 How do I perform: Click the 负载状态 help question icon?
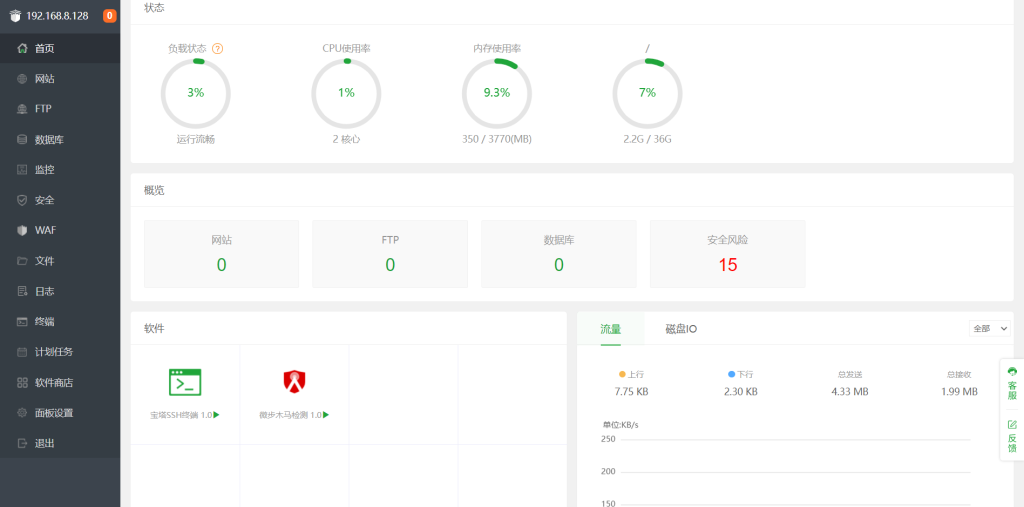[218, 48]
